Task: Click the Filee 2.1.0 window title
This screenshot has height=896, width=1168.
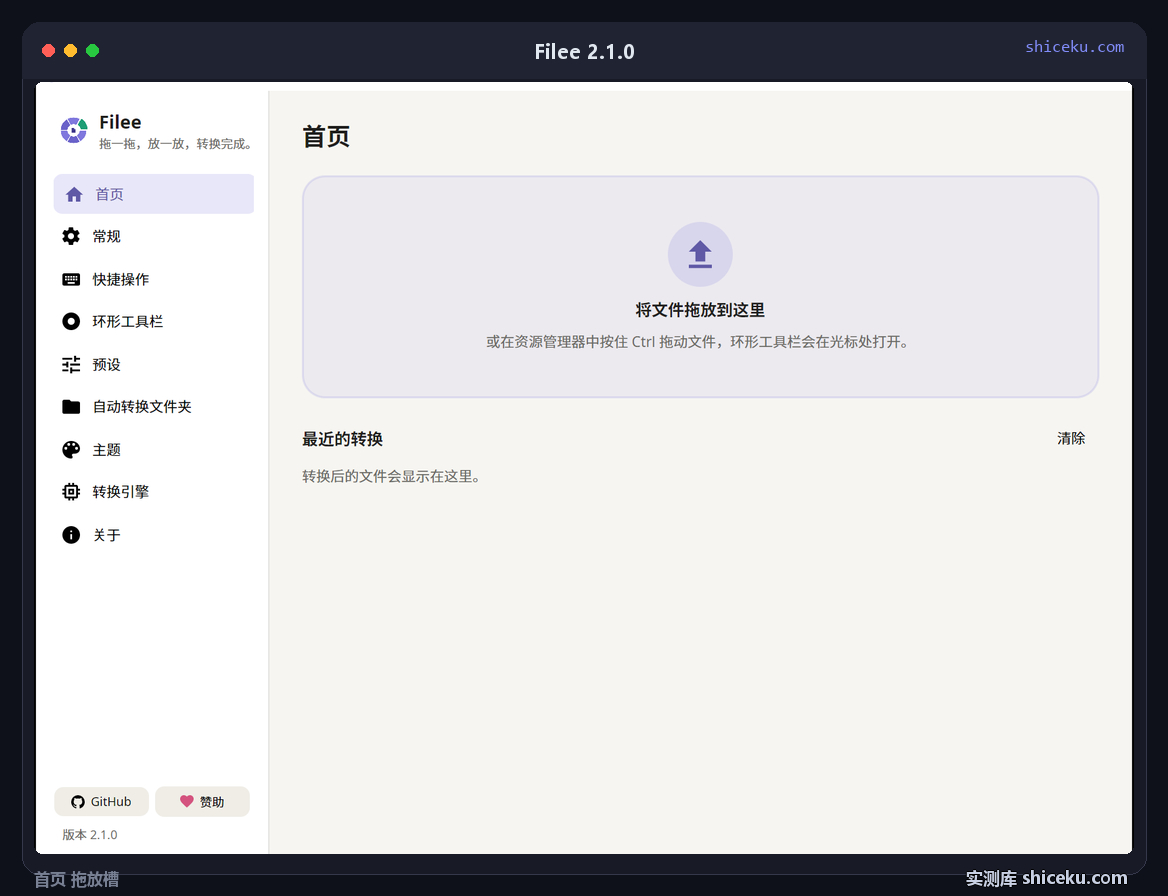Action: pos(584,51)
